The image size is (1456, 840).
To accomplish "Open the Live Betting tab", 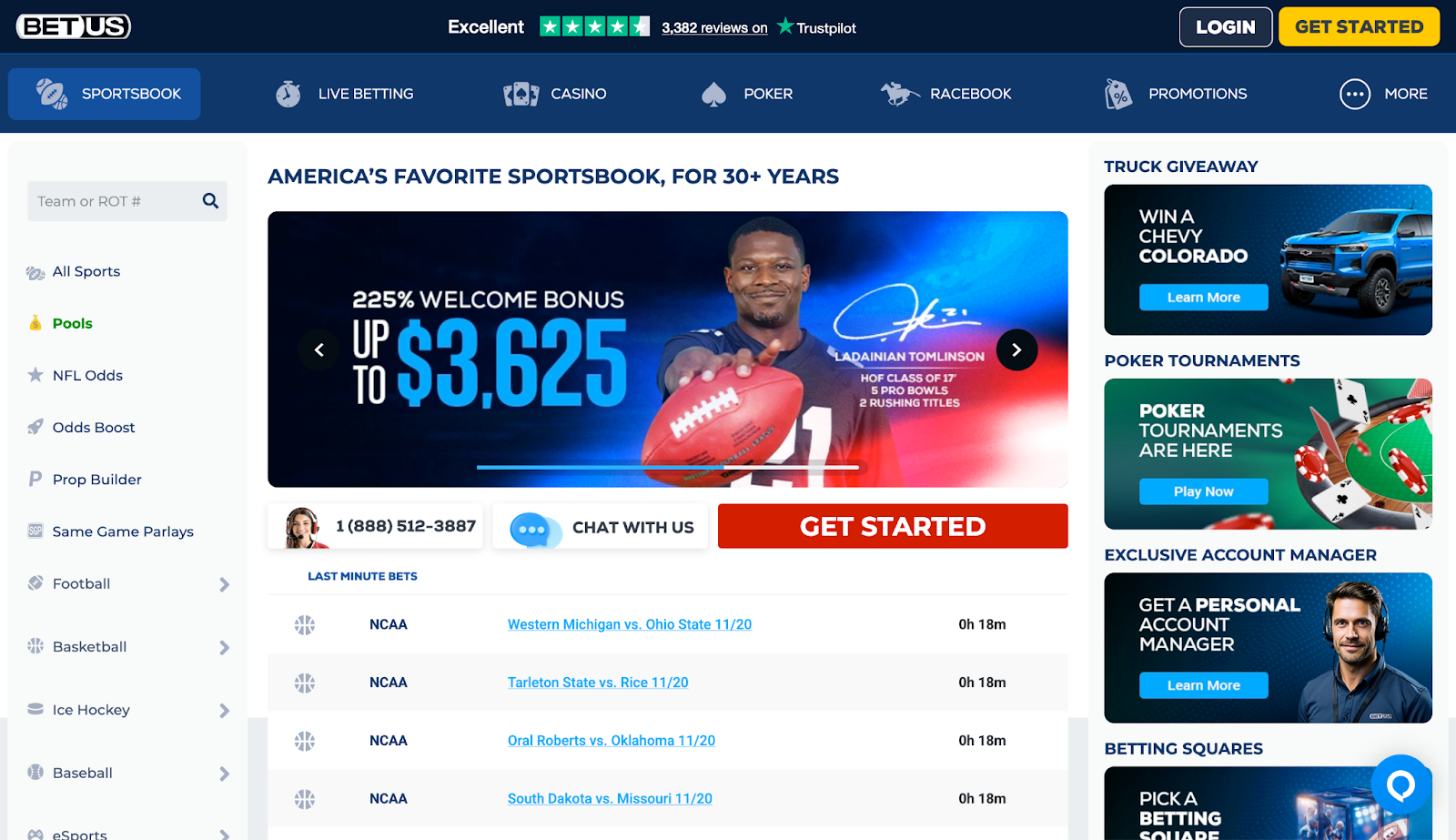I will pyautogui.click(x=345, y=94).
